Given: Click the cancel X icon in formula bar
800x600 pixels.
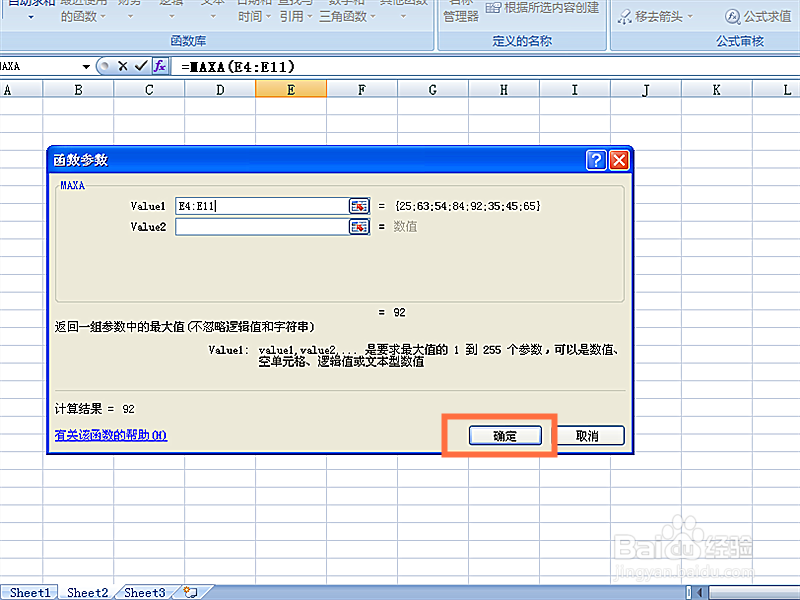Looking at the screenshot, I should click(122, 66).
